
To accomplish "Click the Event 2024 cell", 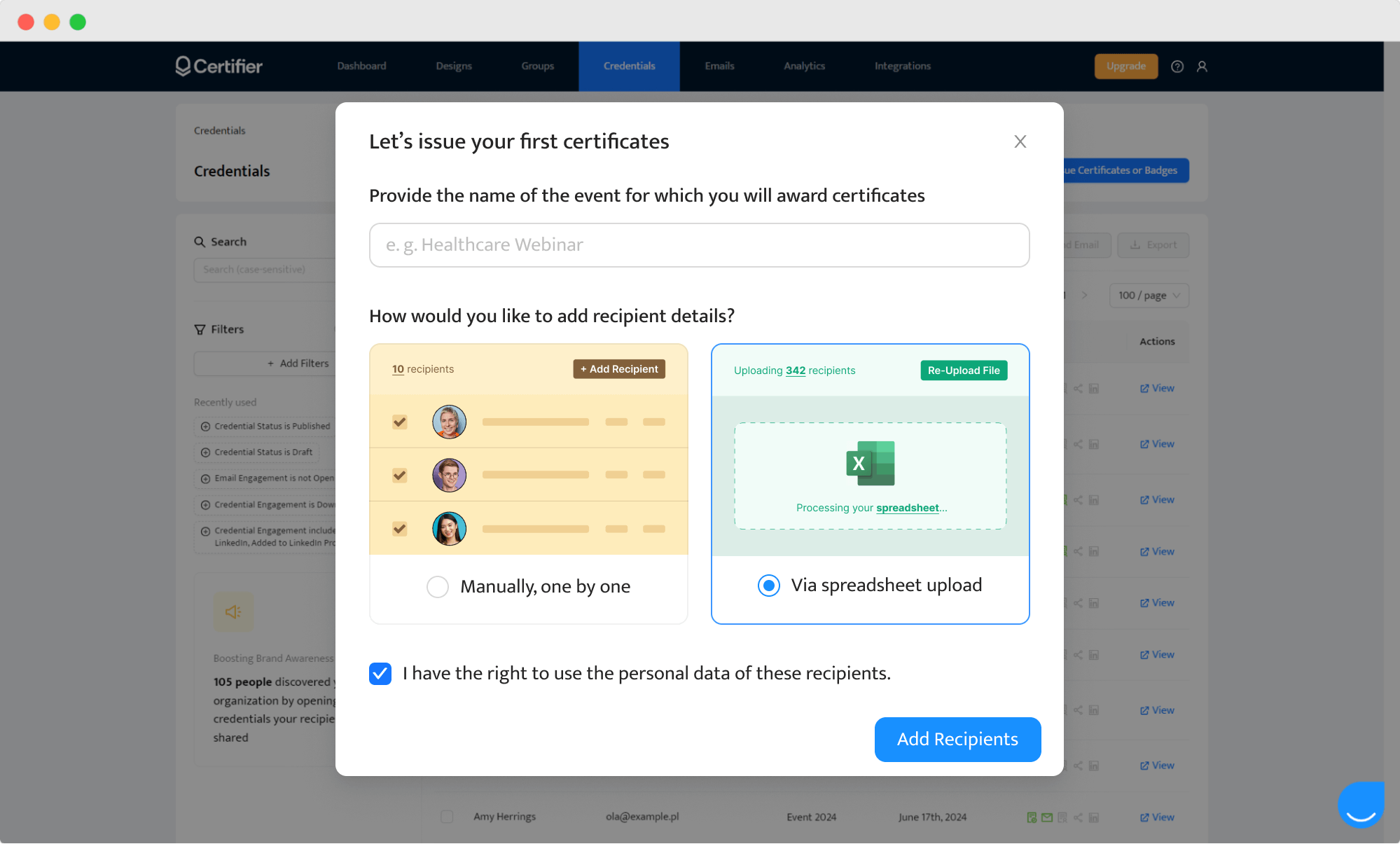I will (811, 817).
